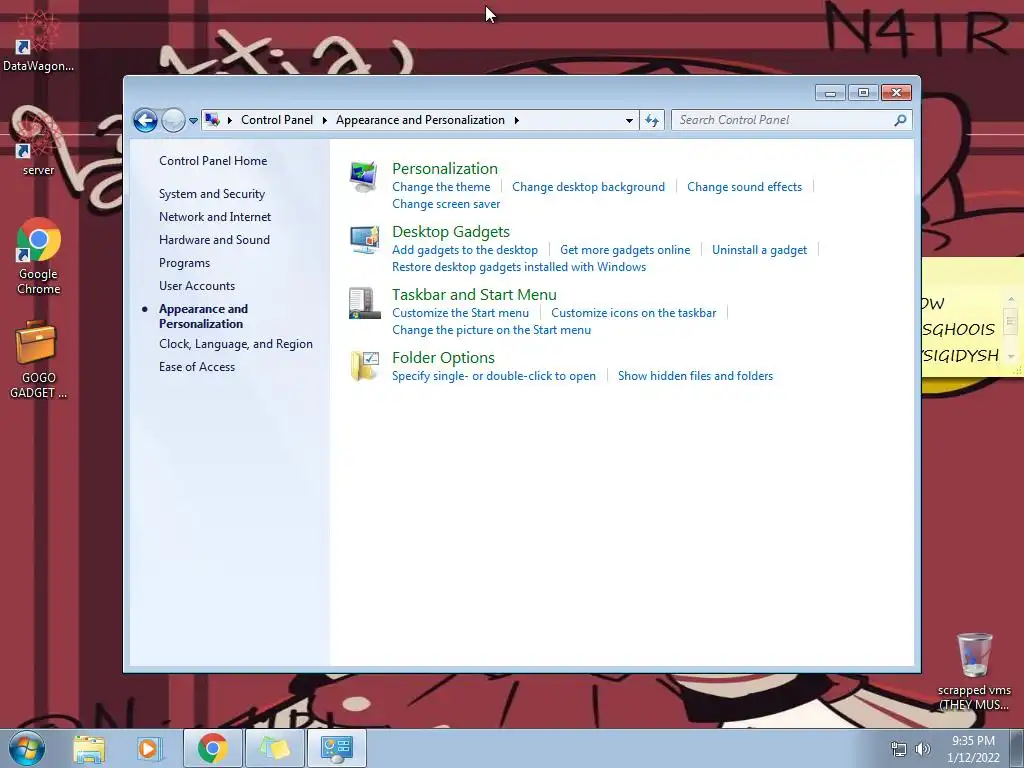Switch to Sticky Notes in the taskbar
This screenshot has height=768, width=1024.
point(275,748)
